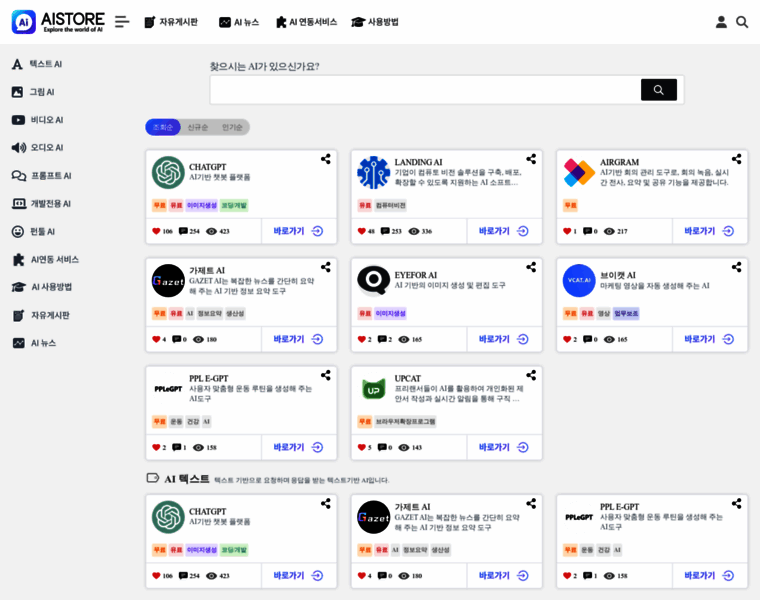Screen dimensions: 760x600
Task: Select 자유게시판 in sidebar
Action: click(41, 315)
